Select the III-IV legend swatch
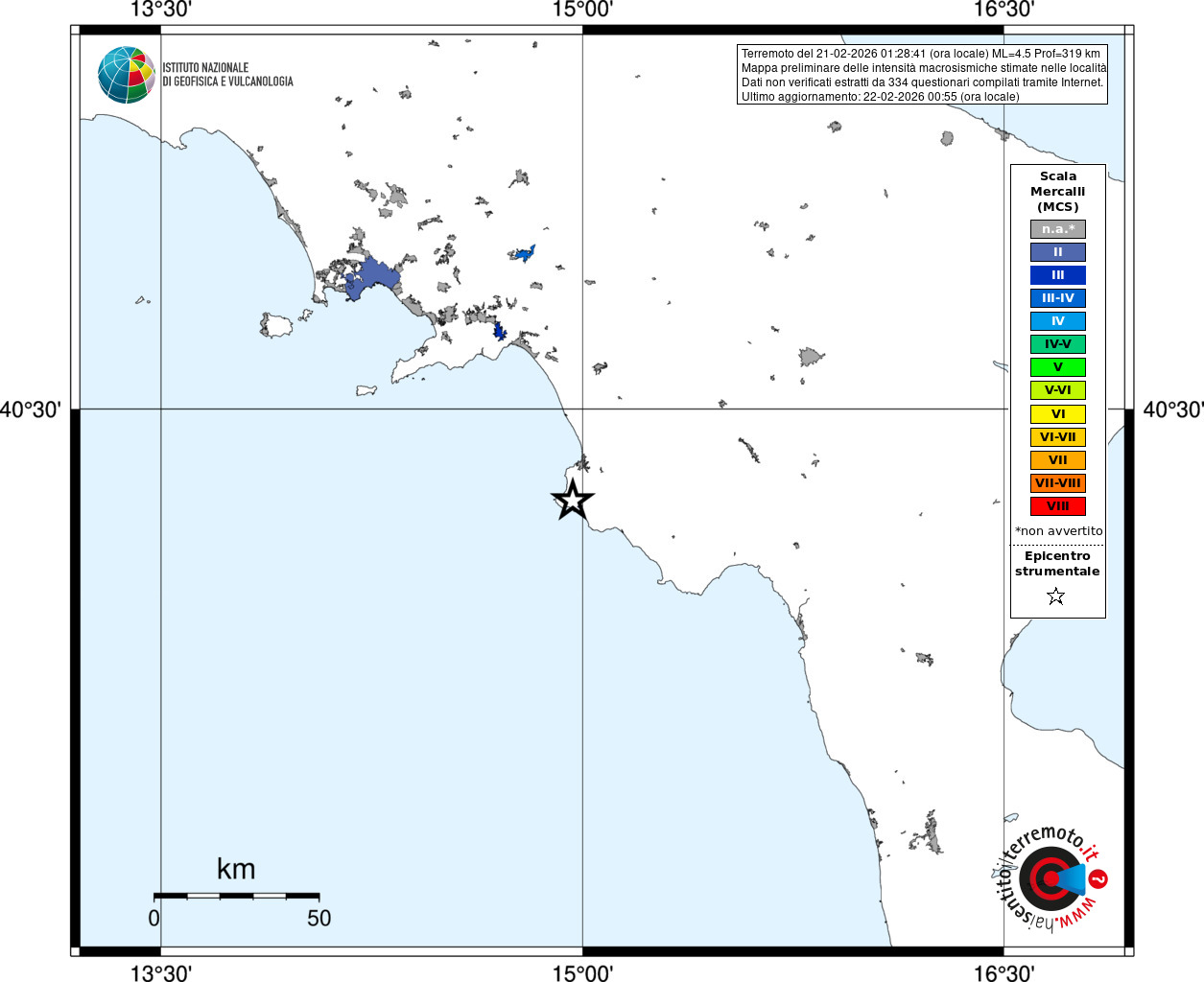The width and height of the screenshot is (1204, 982). pyautogui.click(x=1058, y=298)
